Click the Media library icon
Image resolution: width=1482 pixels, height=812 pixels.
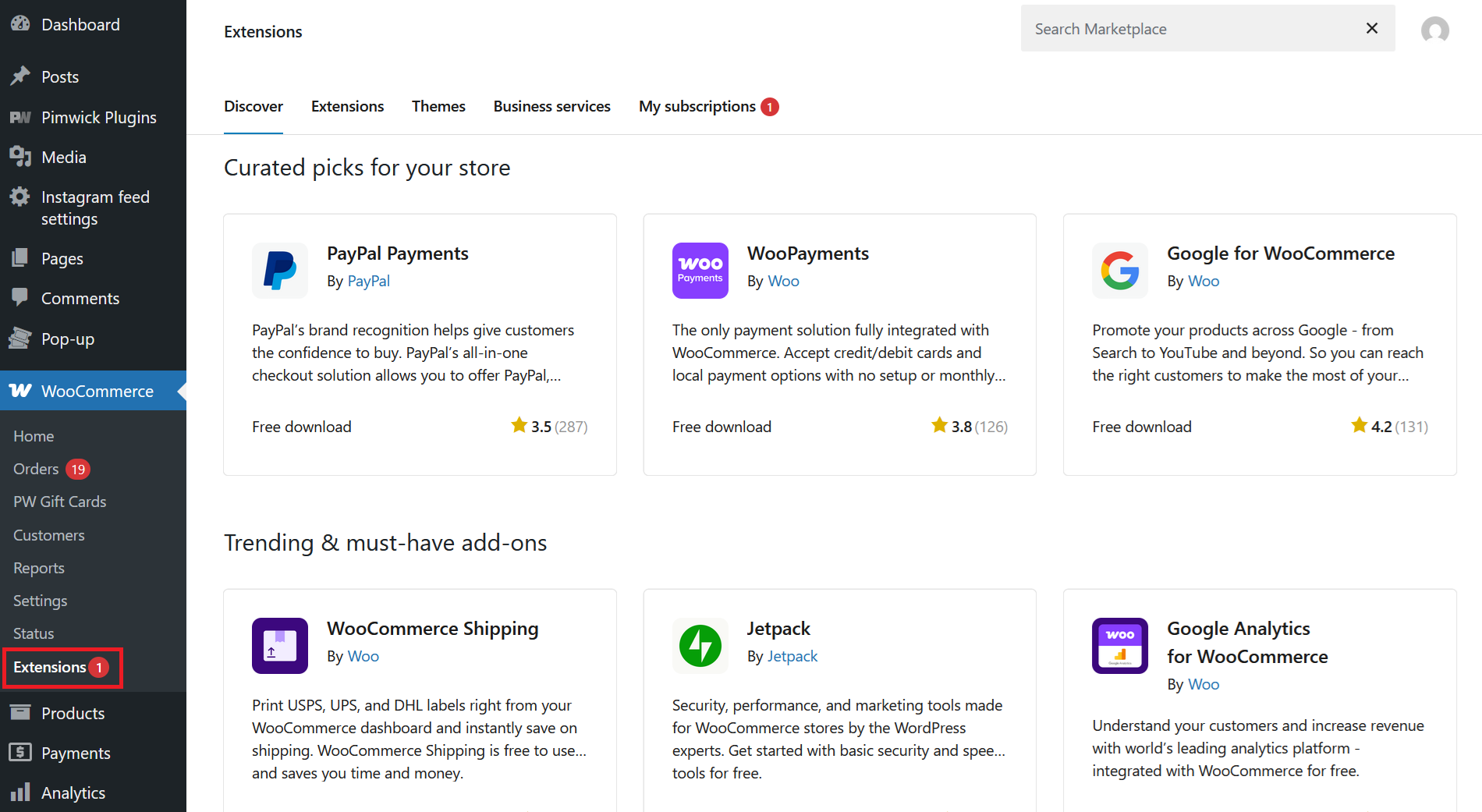[20, 156]
